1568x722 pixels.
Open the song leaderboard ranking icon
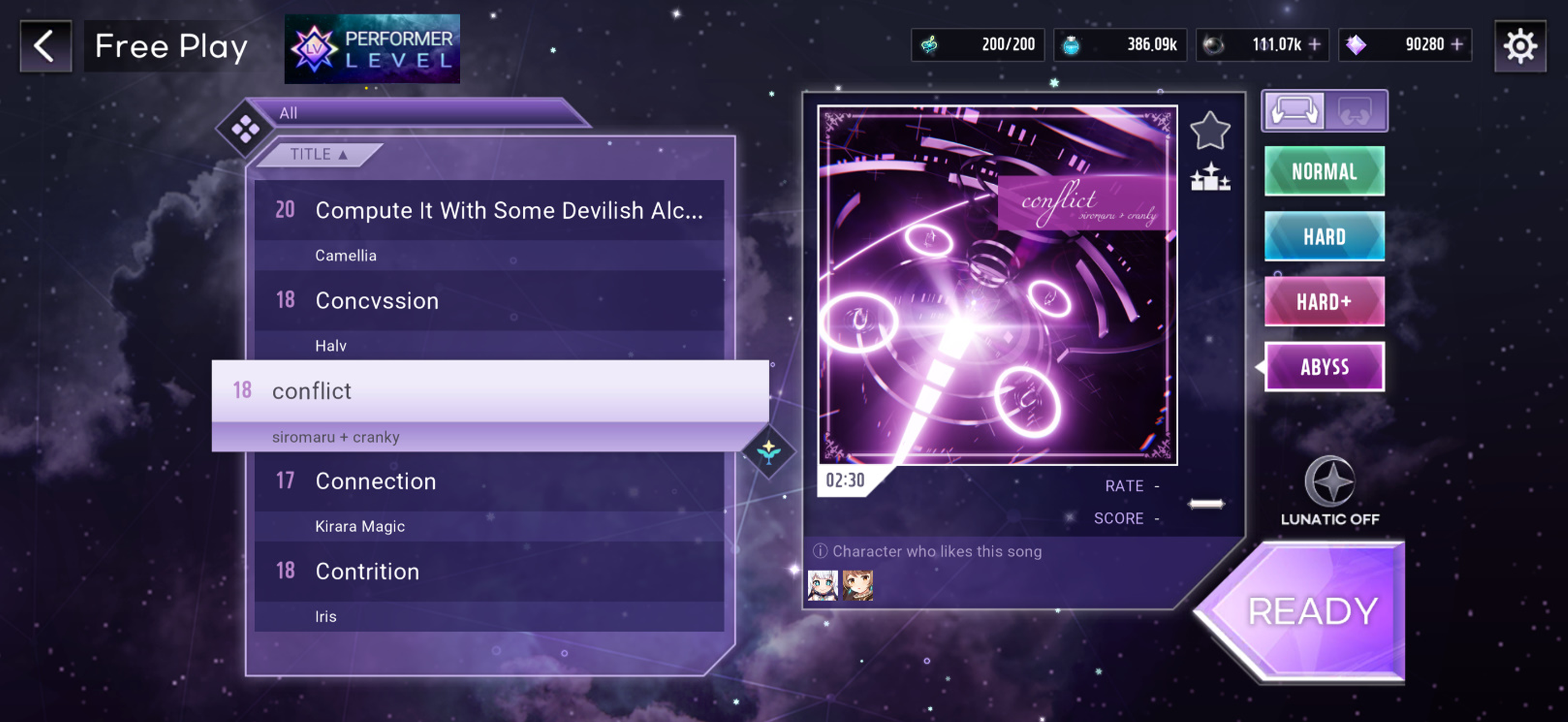pos(1210,177)
